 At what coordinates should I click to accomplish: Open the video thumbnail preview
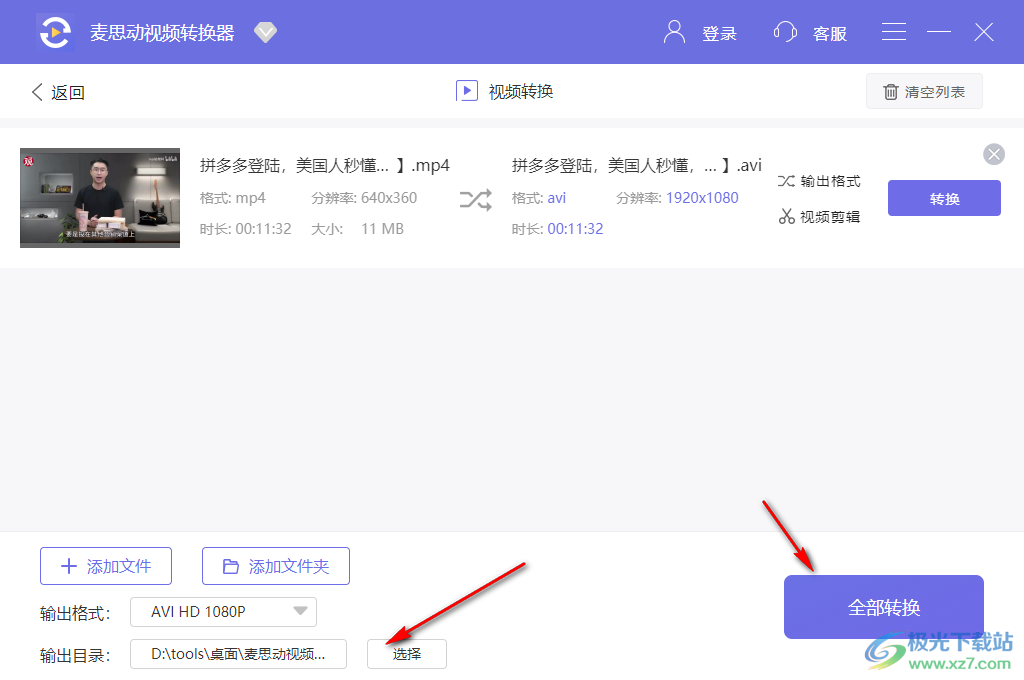(100, 198)
